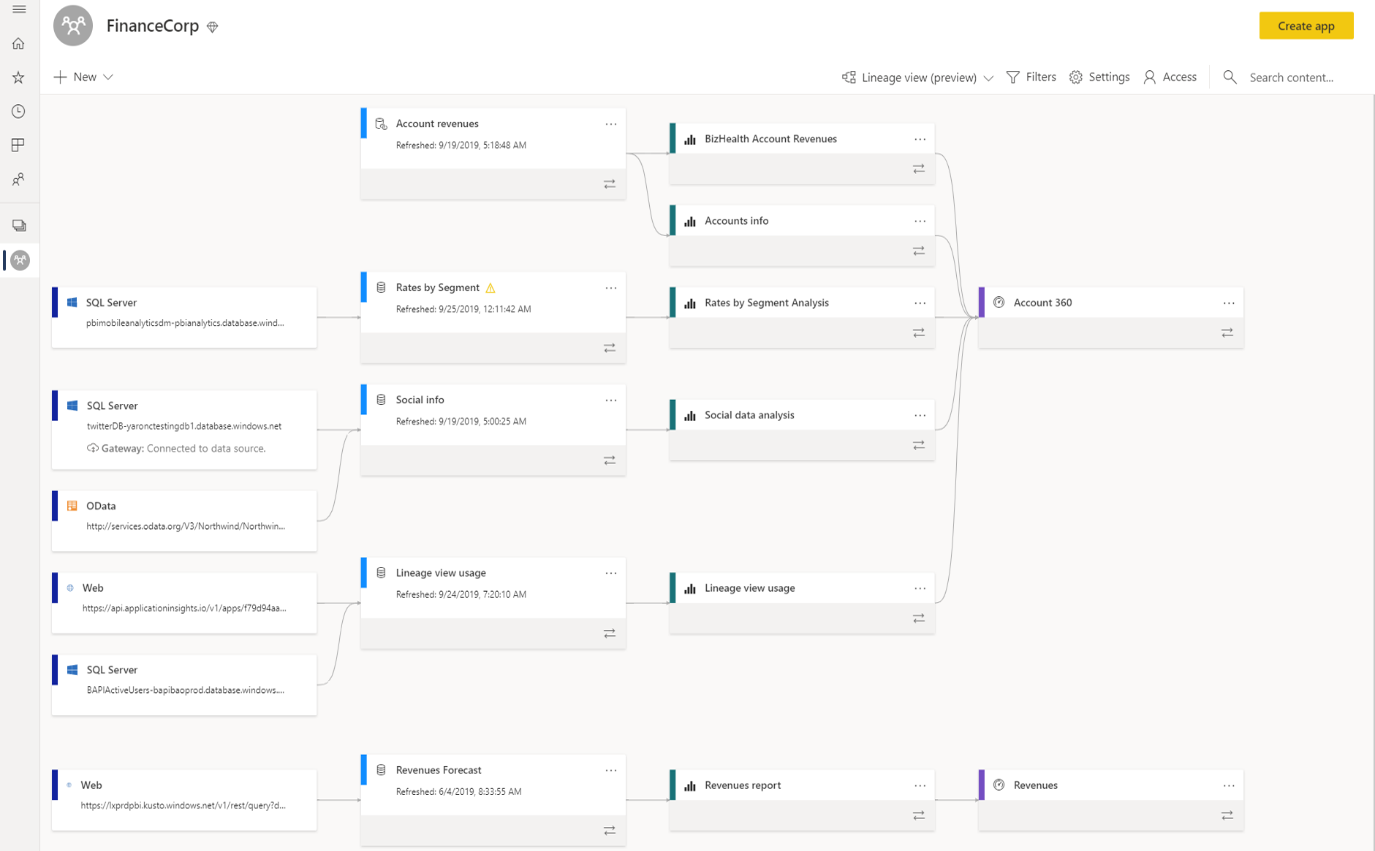Show lineage for Accounts info report

918,251
